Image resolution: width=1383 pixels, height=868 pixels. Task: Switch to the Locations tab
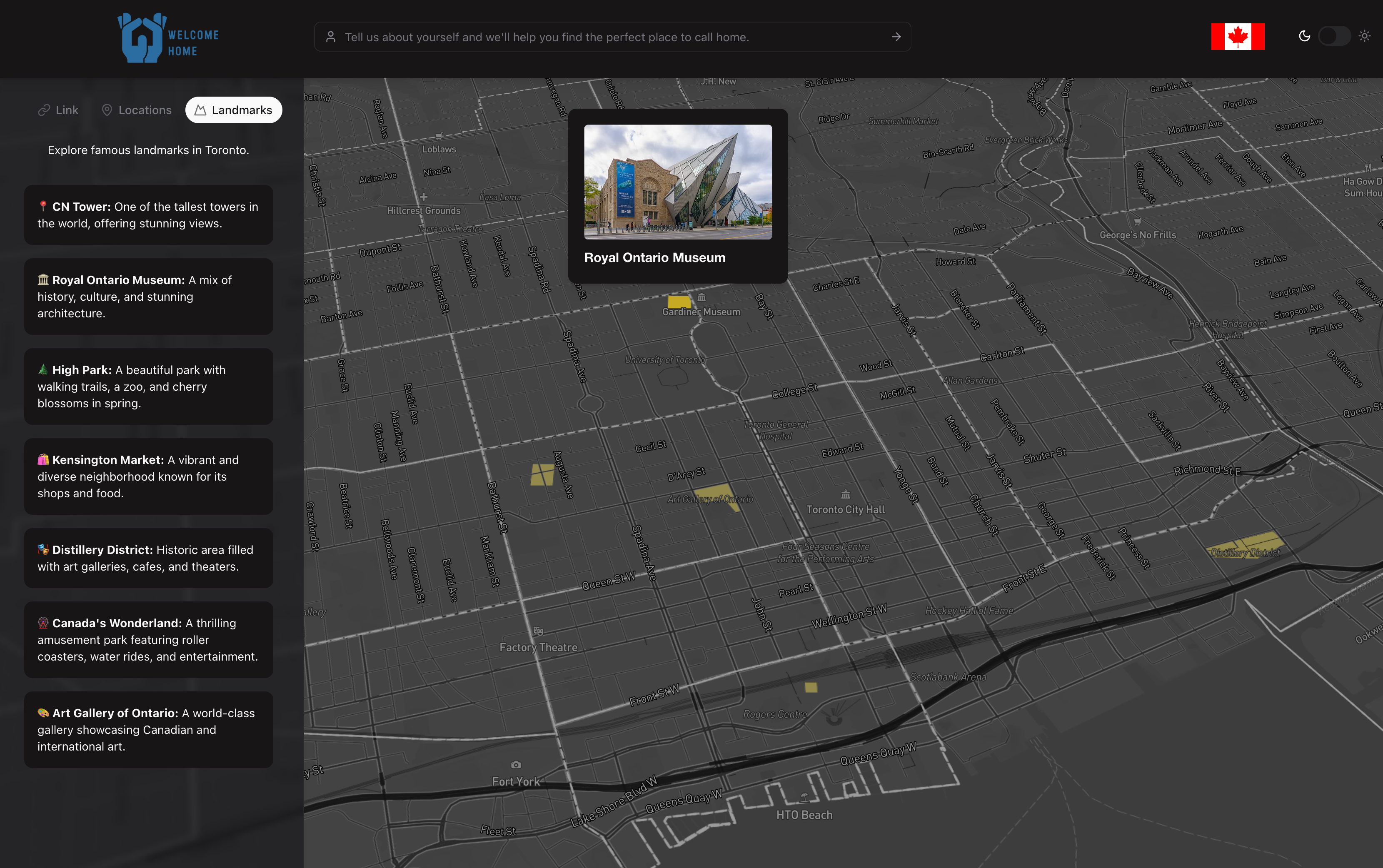[137, 110]
